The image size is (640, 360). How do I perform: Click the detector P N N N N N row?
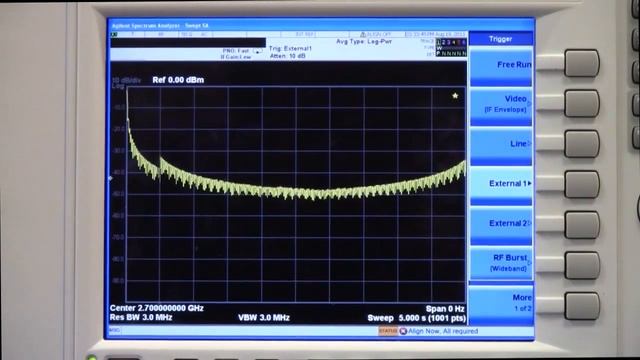pos(451,53)
